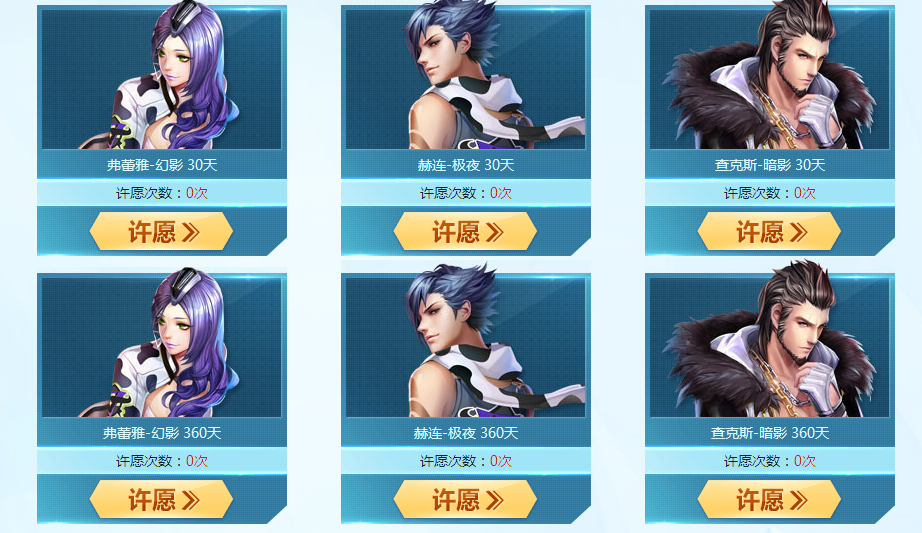
Task: Select the 赫连-极夜 360天 character portrait
Action: click(466, 347)
